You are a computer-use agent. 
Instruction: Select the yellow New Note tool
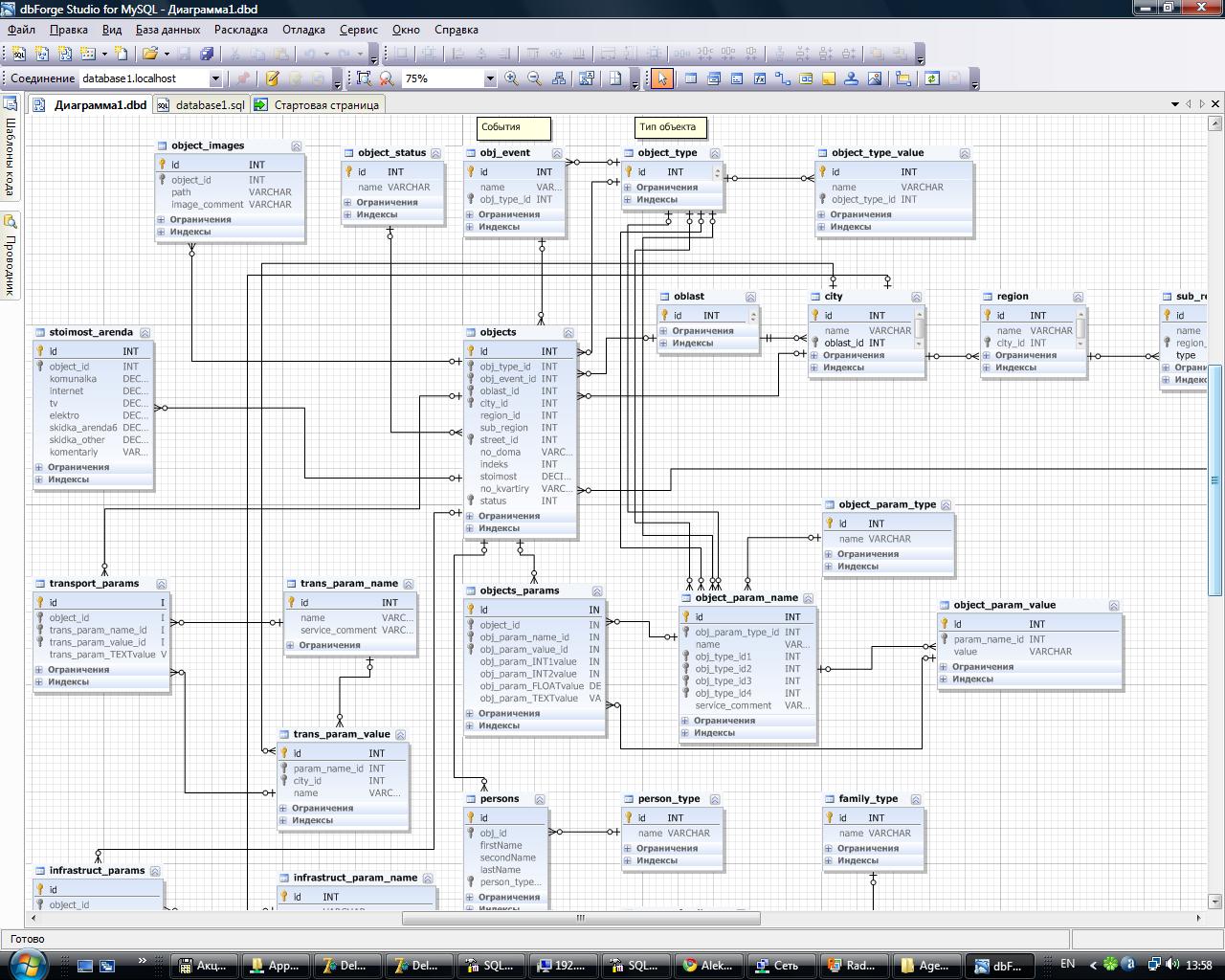pos(829,78)
